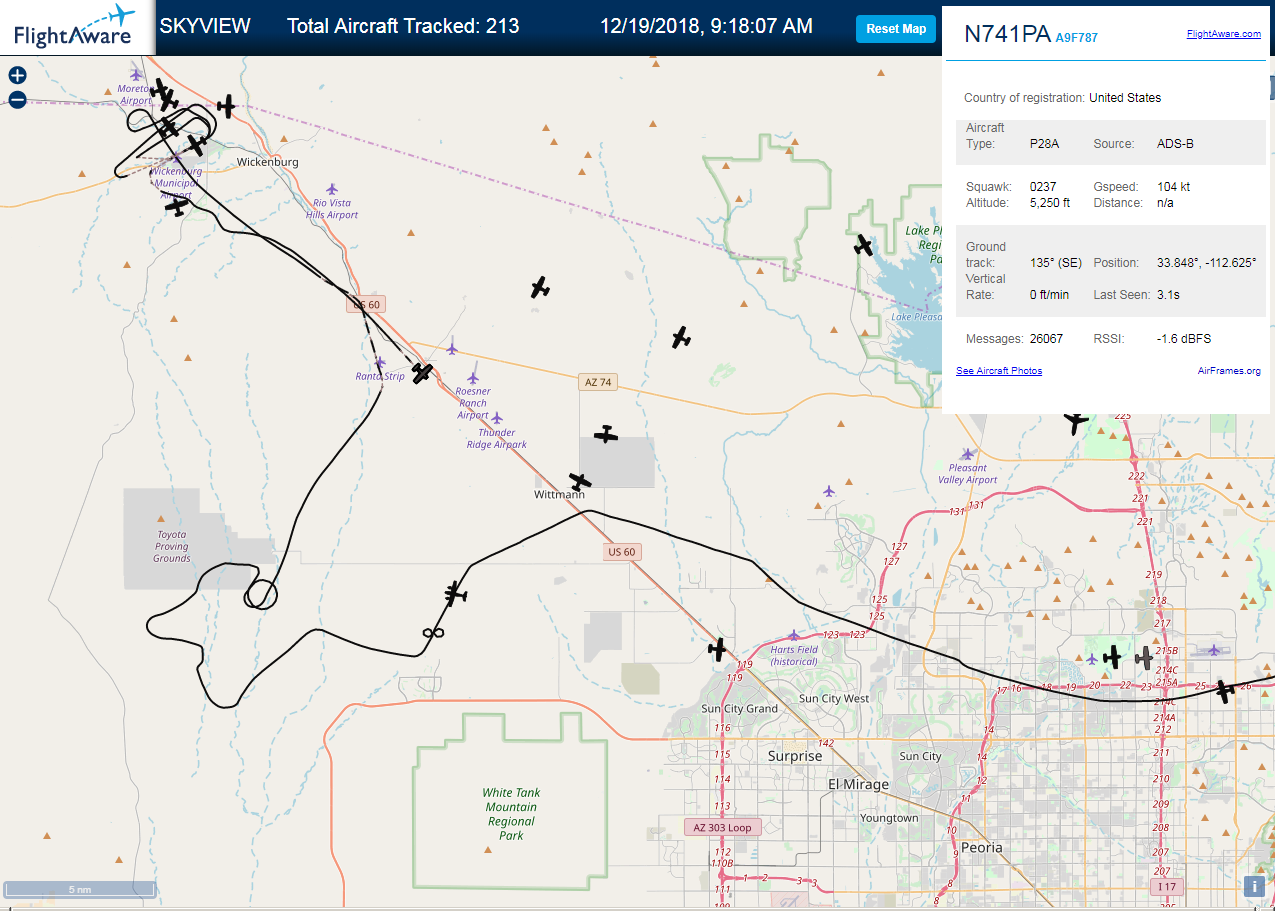
Task: Click the Roesner Ranch Airport icon
Action: pyautogui.click(x=472, y=378)
